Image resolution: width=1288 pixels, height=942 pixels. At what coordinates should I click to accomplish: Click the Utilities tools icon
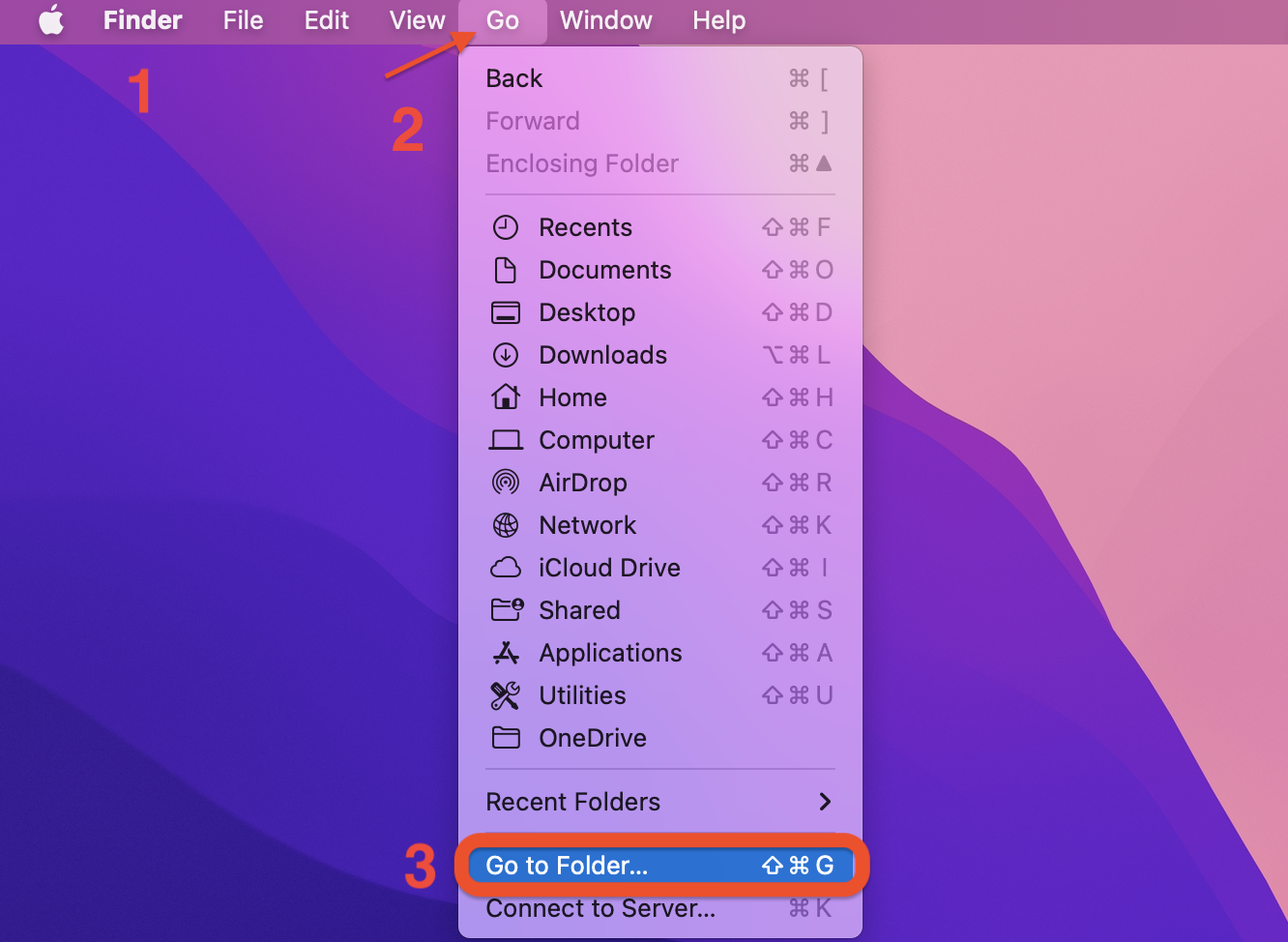click(x=506, y=695)
